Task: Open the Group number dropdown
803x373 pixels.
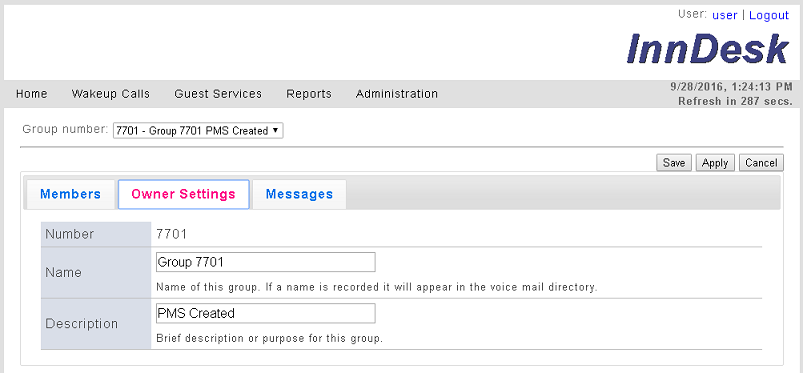Action: tap(198, 131)
